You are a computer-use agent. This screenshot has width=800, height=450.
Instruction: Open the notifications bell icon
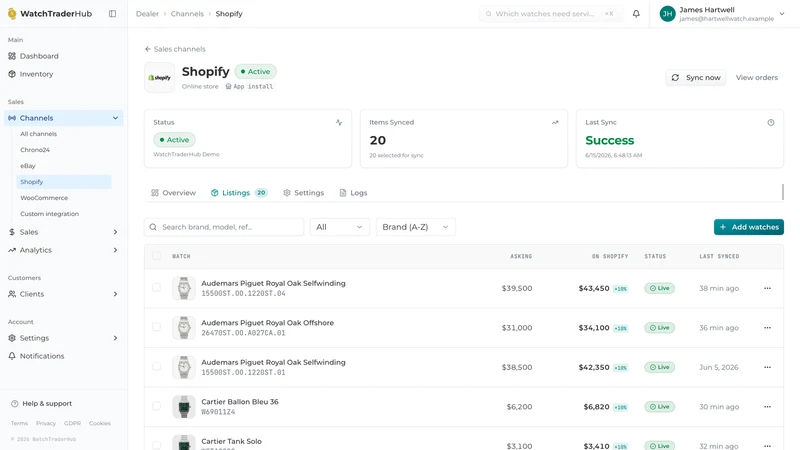pos(636,14)
